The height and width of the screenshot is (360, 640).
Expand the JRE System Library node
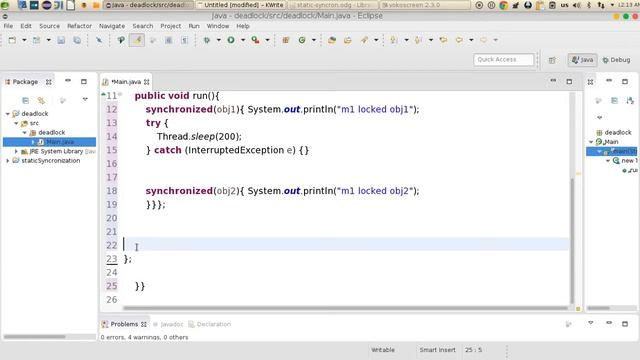16,151
